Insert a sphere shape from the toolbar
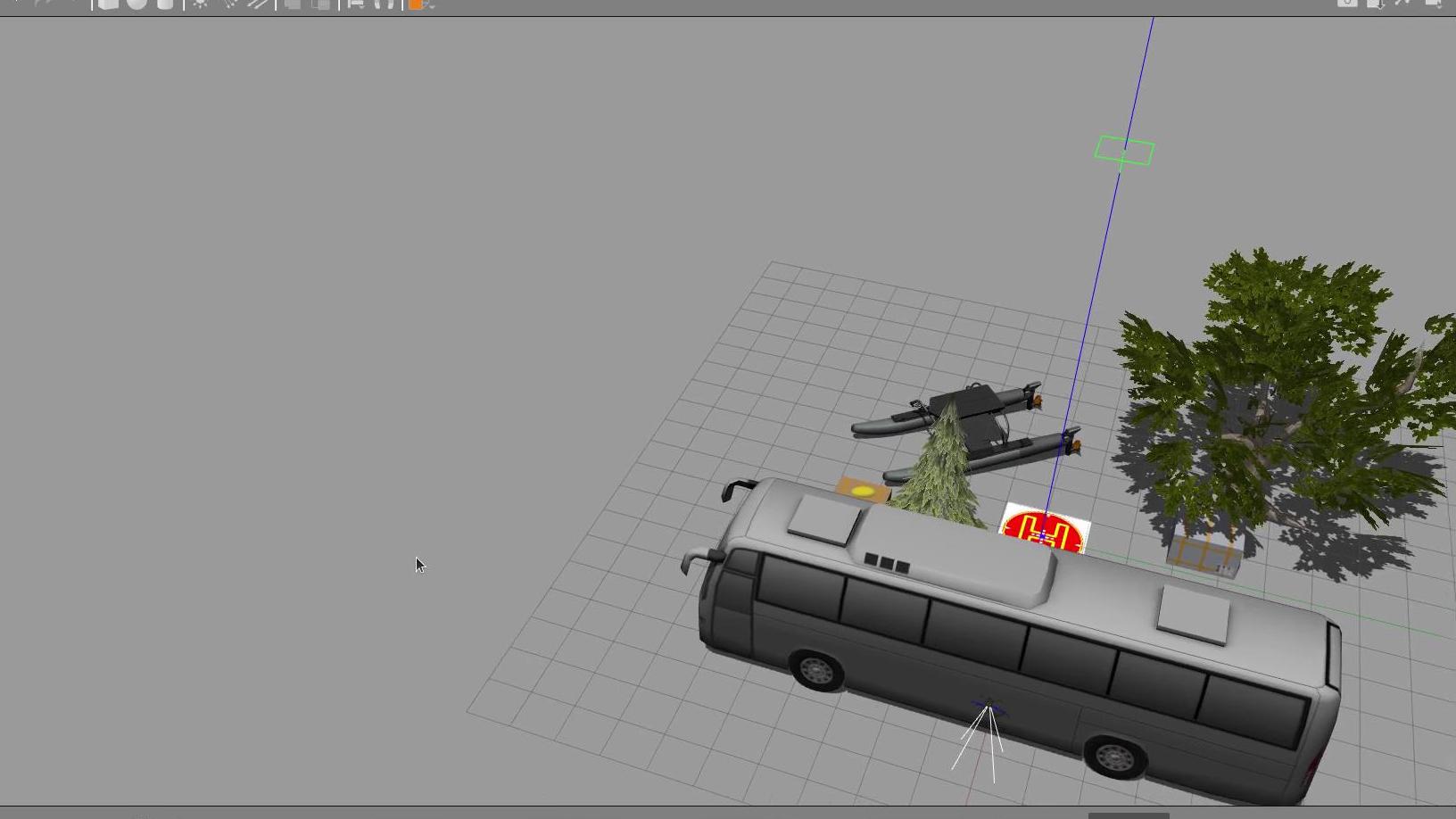Image resolution: width=1456 pixels, height=819 pixels. tap(136, 4)
